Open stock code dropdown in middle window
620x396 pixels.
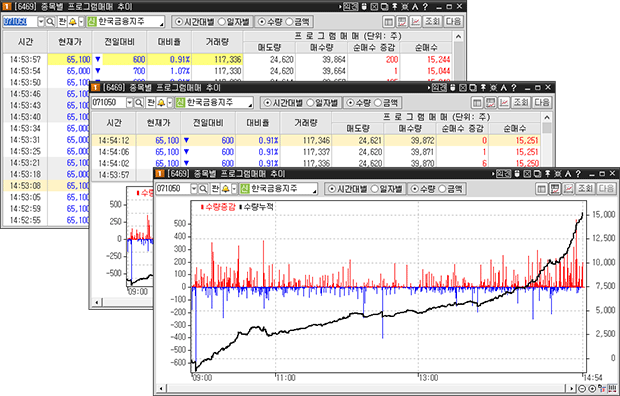click(x=129, y=103)
